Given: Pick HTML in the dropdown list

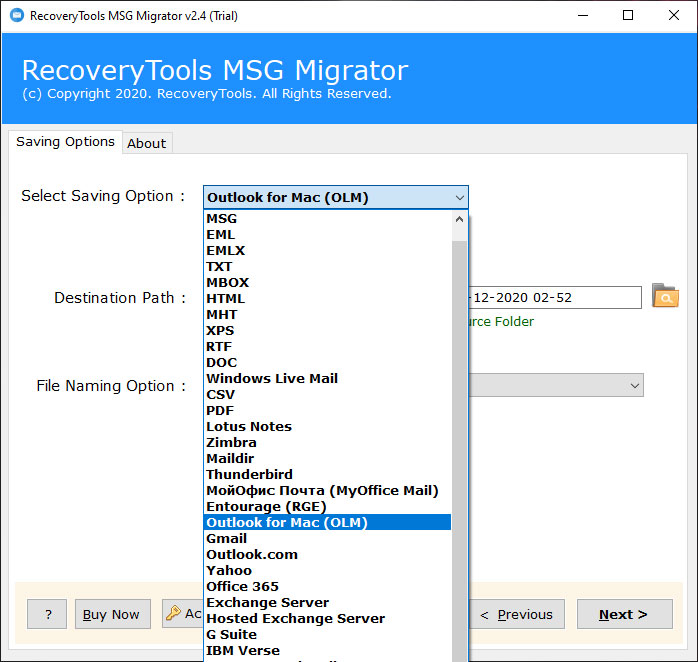Looking at the screenshot, I should 327,299.
